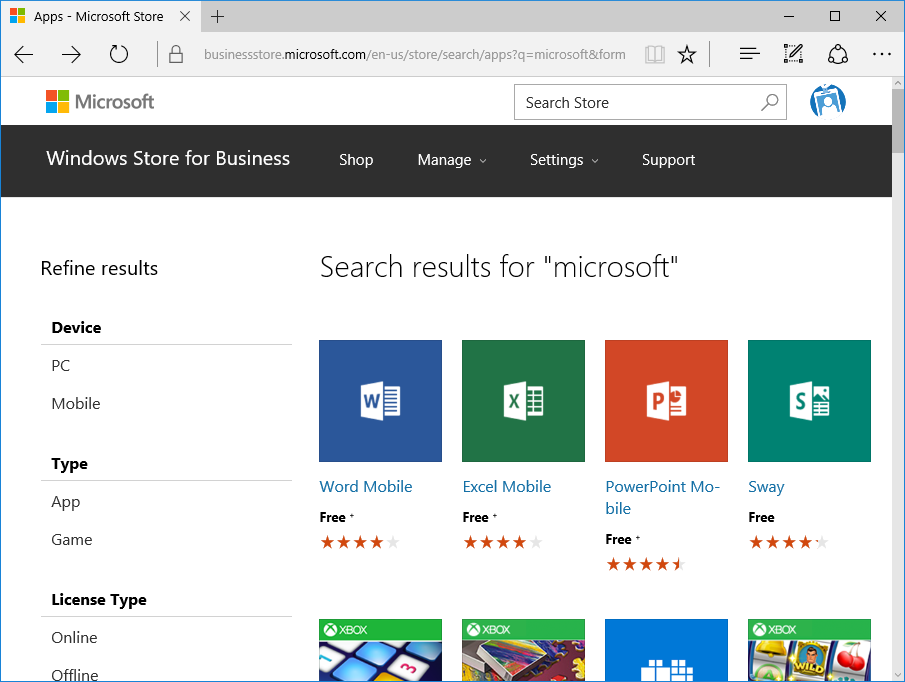This screenshot has height=682, width=905.
Task: Open the Support menu item
Action: tap(668, 160)
